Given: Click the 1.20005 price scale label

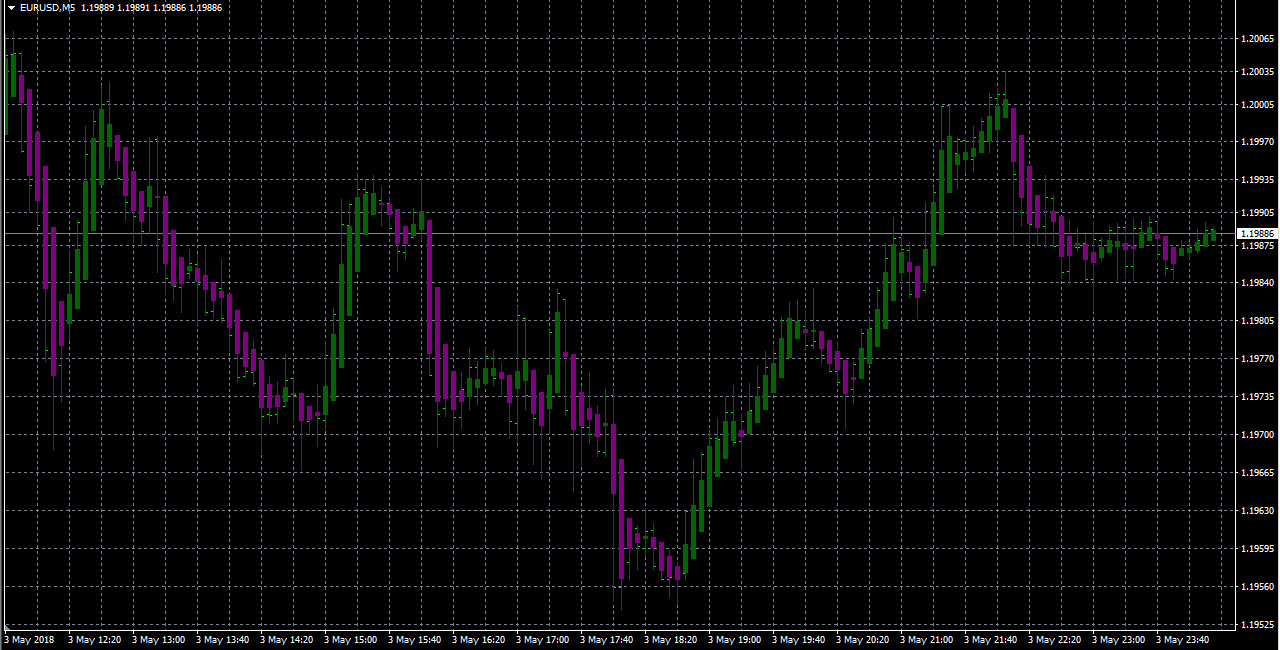Looking at the screenshot, I should [1257, 105].
